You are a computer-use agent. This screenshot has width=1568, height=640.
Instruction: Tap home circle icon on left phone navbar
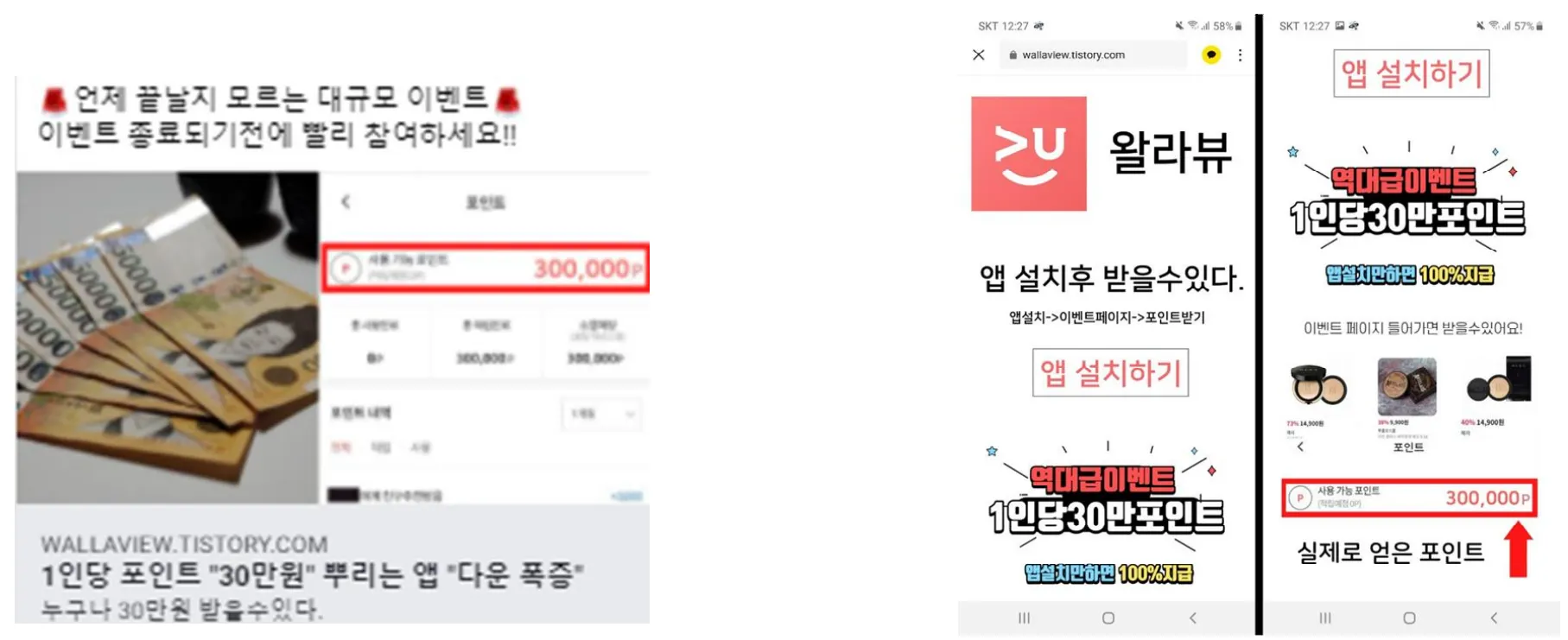pyautogui.click(x=1108, y=618)
